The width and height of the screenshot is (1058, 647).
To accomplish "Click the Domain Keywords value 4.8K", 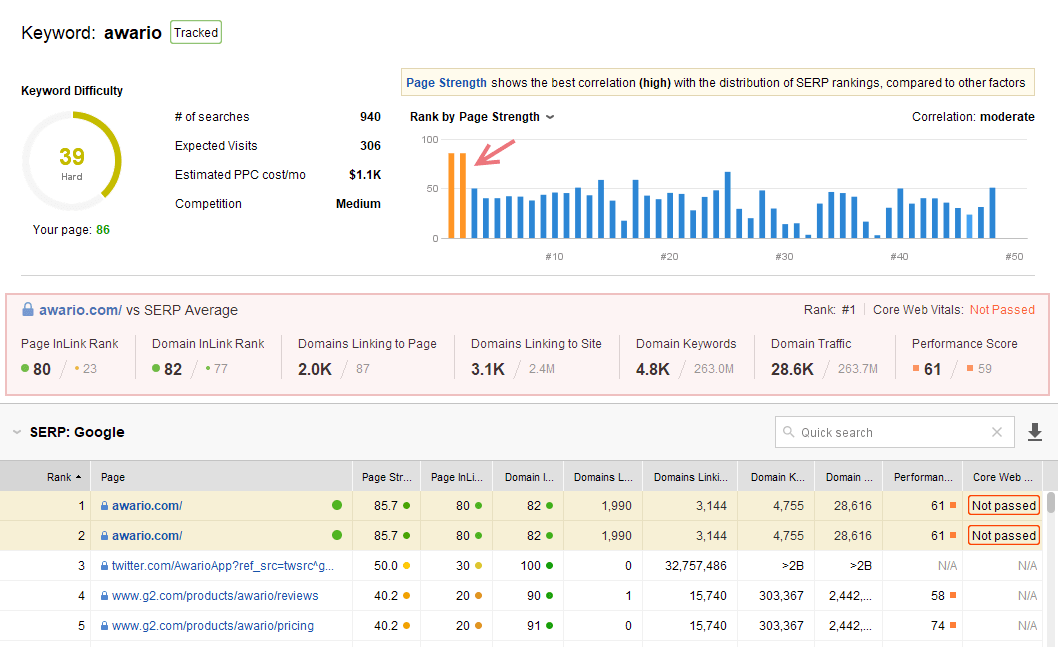I will pos(652,369).
